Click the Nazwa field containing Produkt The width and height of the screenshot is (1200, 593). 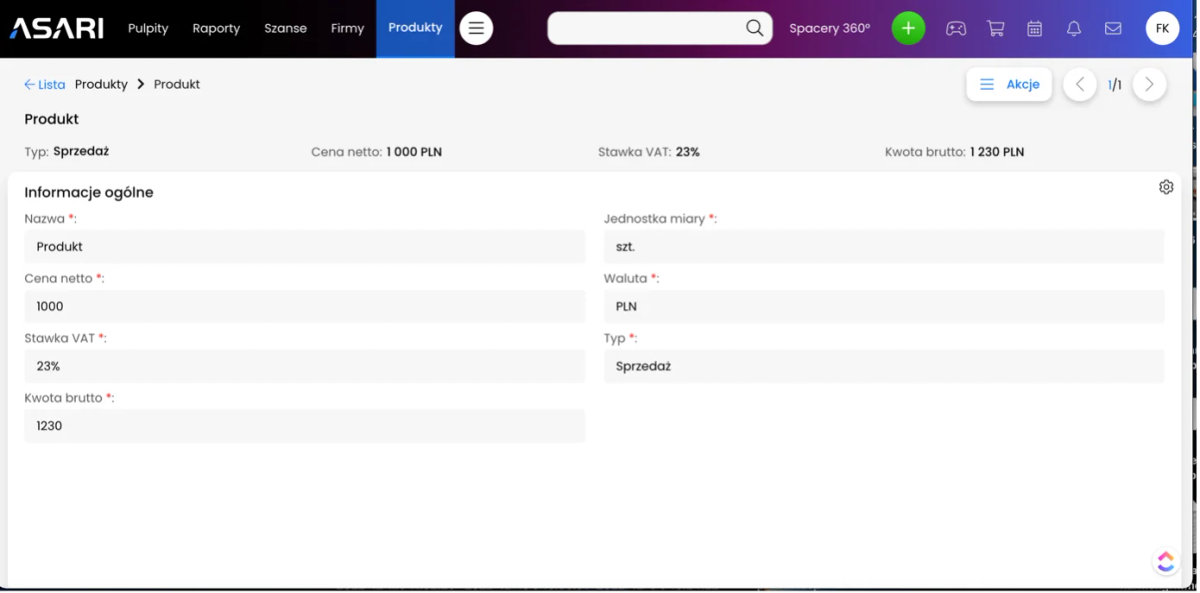click(304, 246)
